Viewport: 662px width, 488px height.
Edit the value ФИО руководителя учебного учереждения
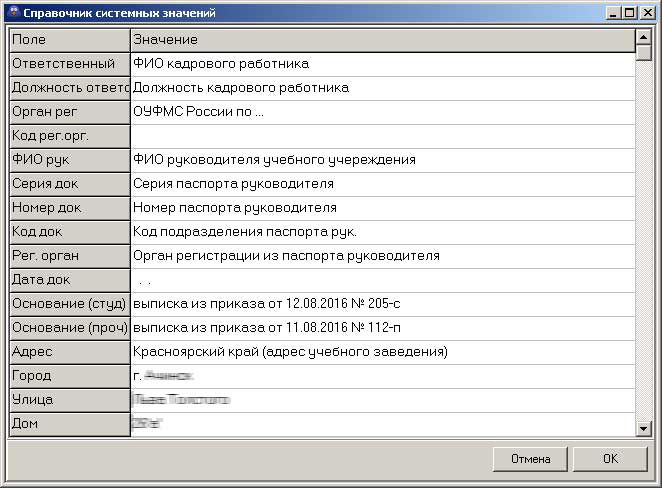383,160
